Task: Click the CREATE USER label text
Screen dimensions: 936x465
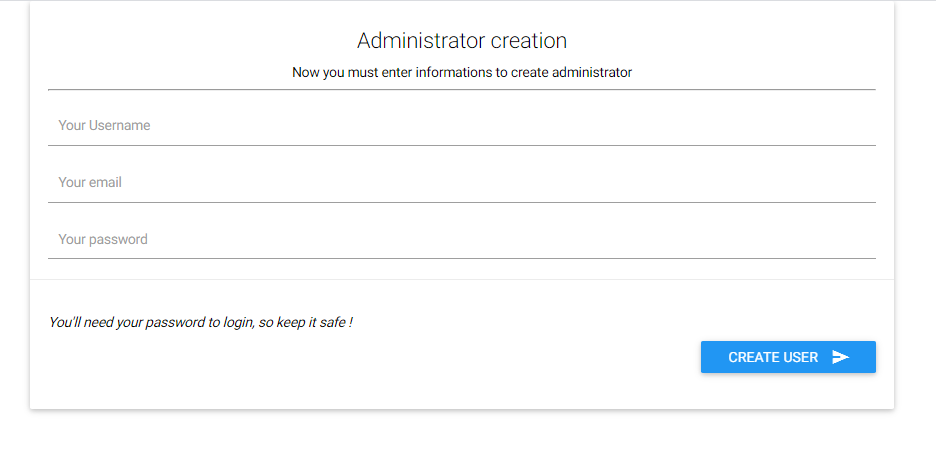Action: pos(772,357)
